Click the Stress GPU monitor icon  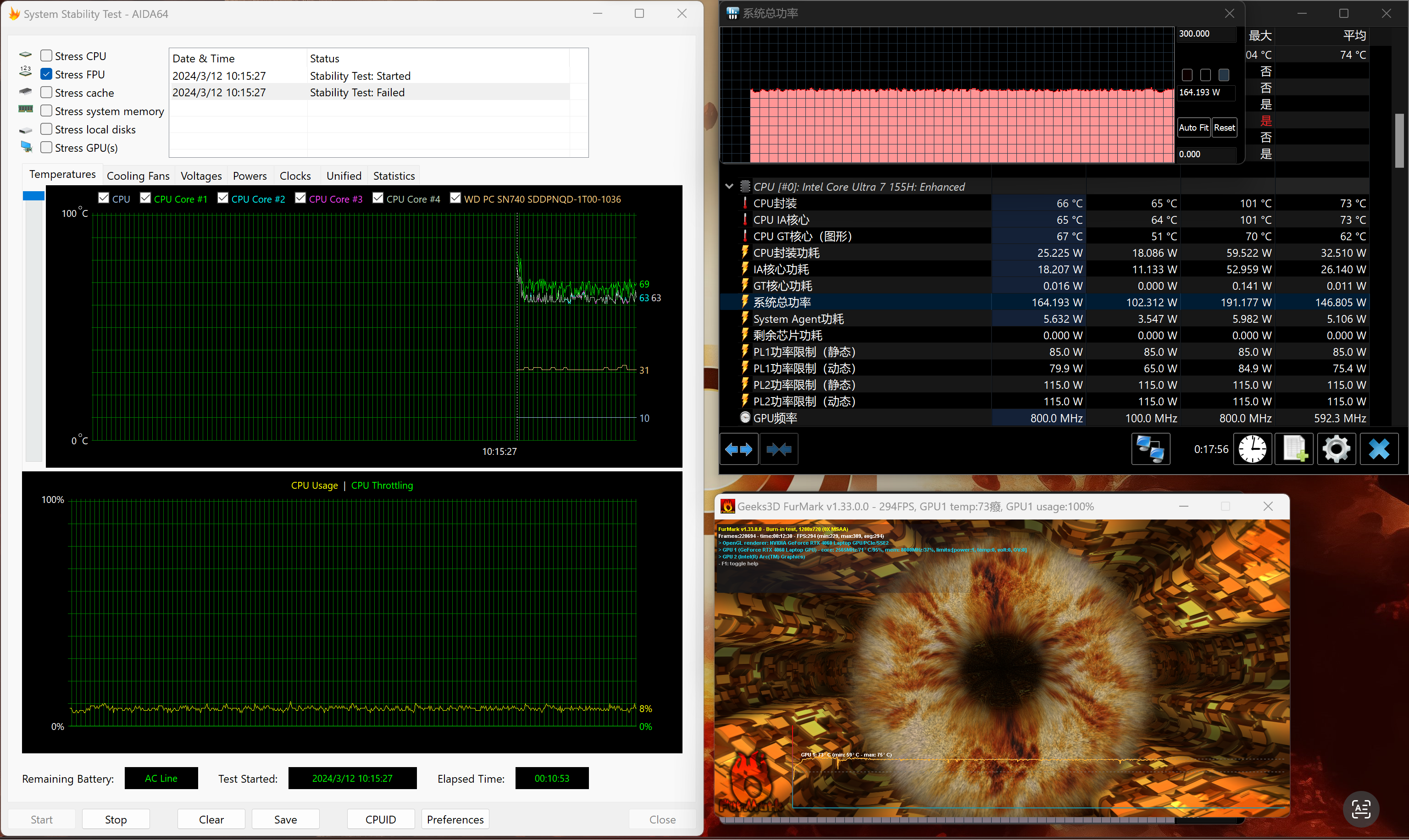(26, 147)
